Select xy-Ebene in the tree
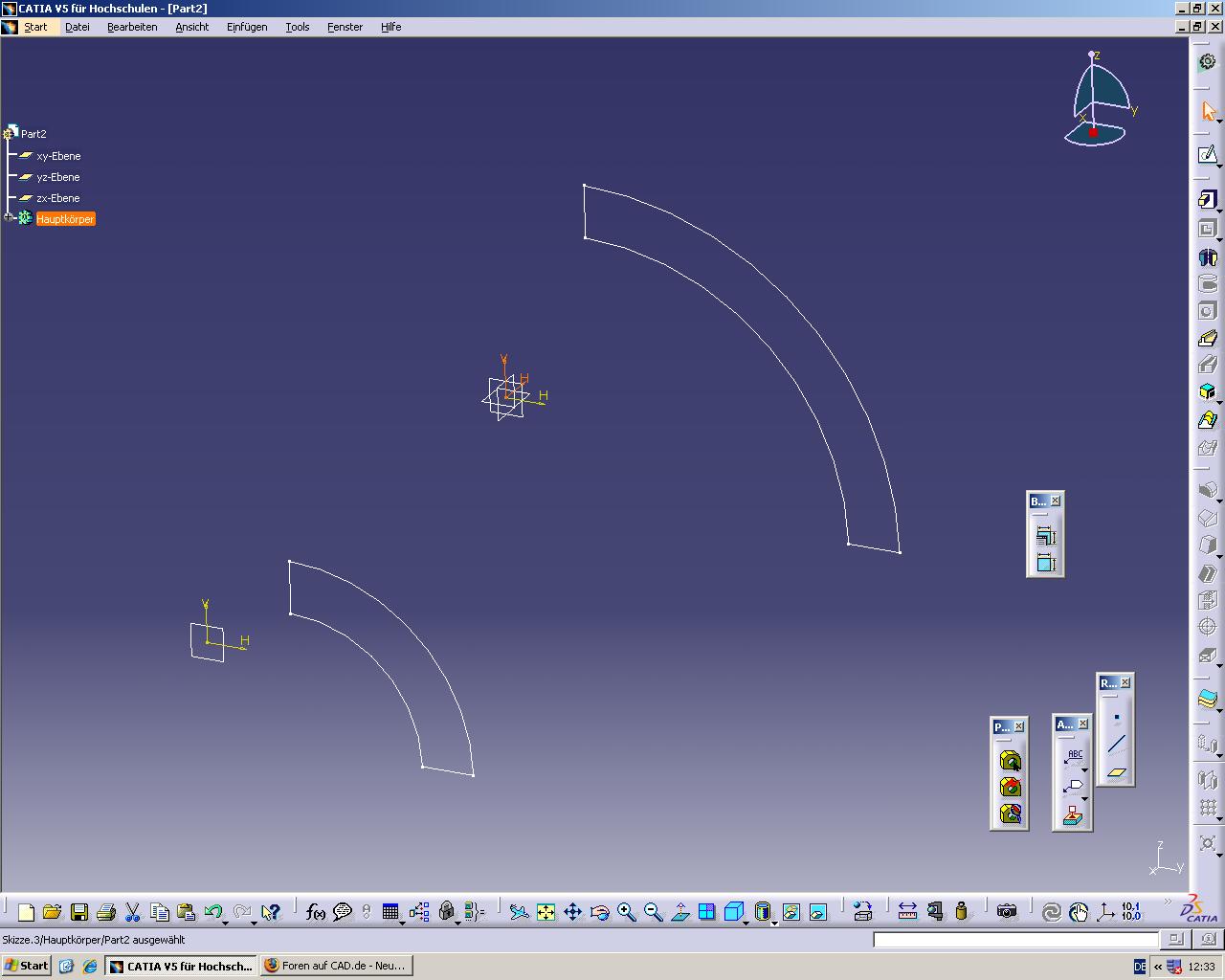This screenshot has width=1225, height=980. point(58,156)
